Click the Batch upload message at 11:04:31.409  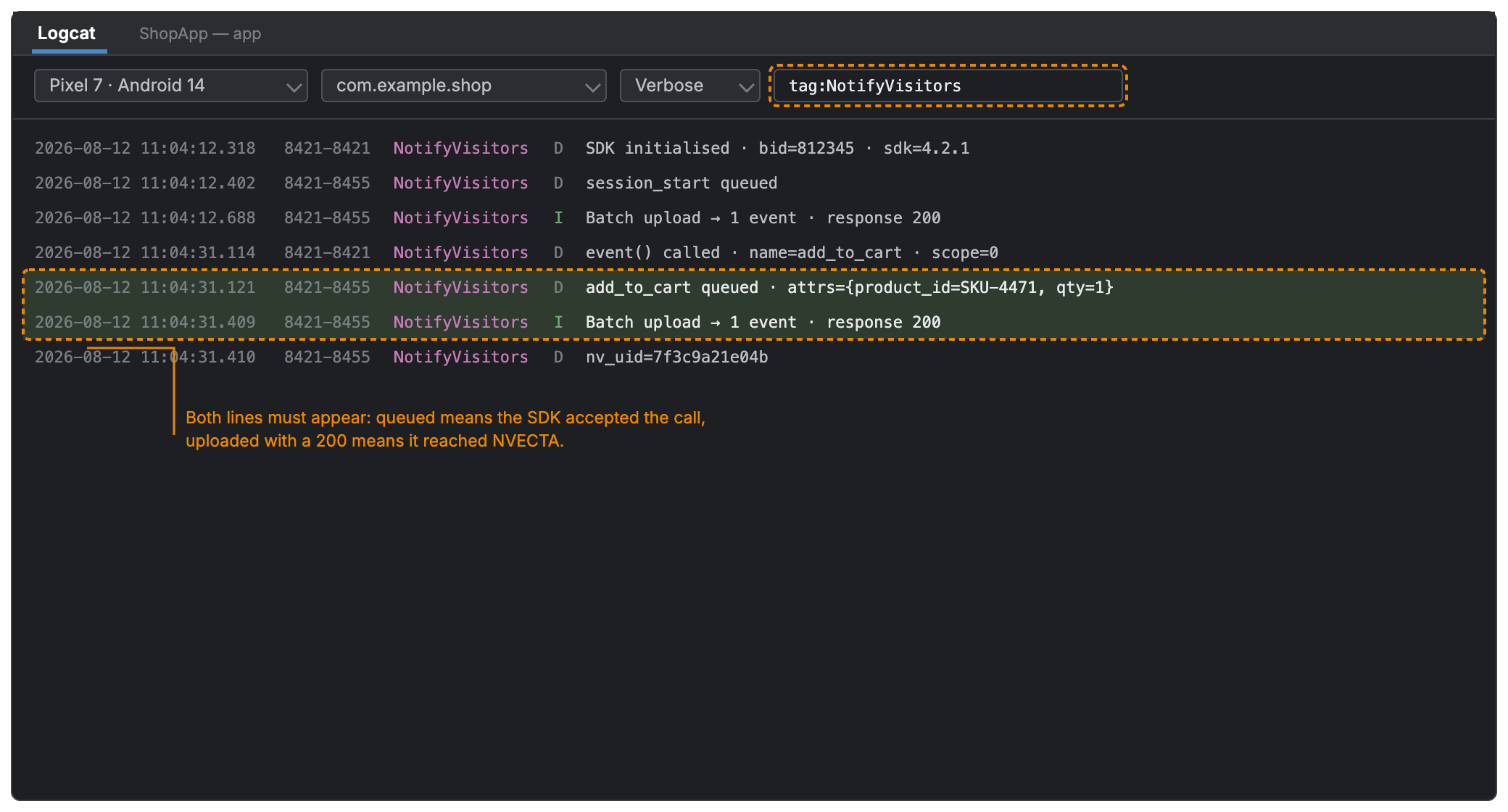click(763, 322)
